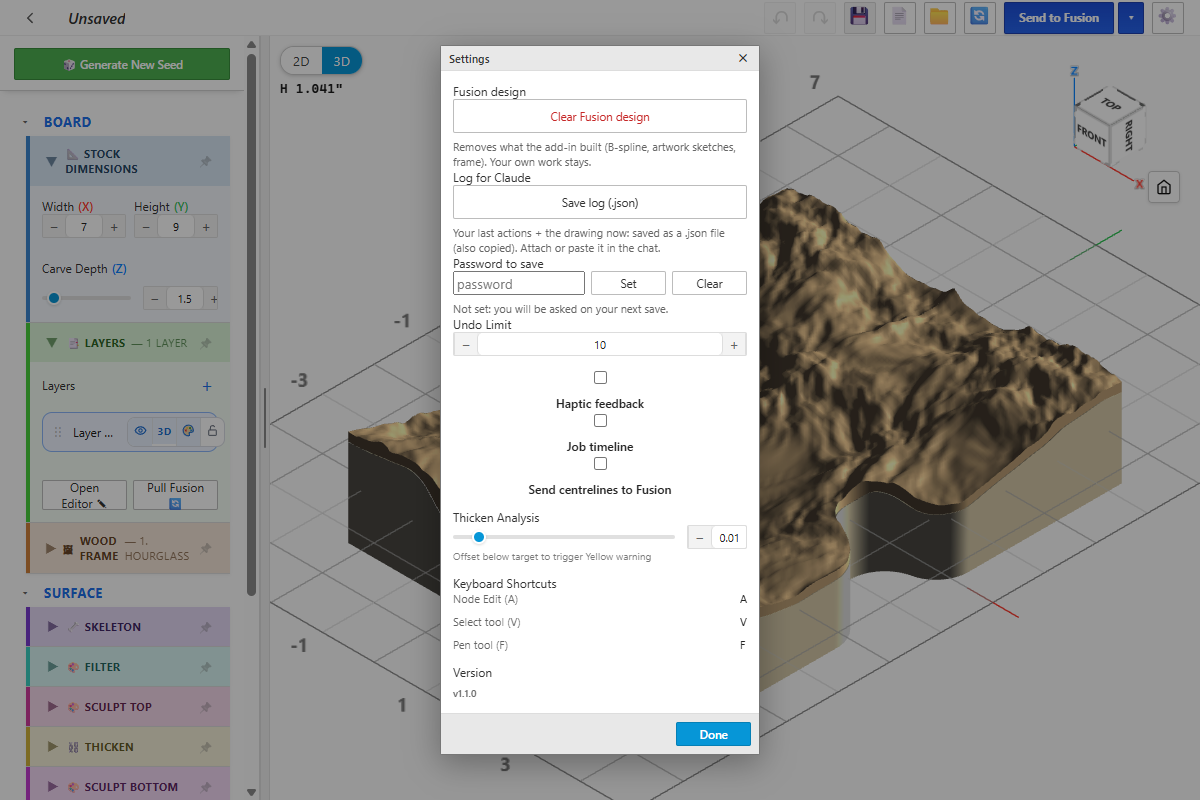Viewport: 1200px width, 800px height.
Task: Toggle the layer's eye visibility icon
Action: 141,432
